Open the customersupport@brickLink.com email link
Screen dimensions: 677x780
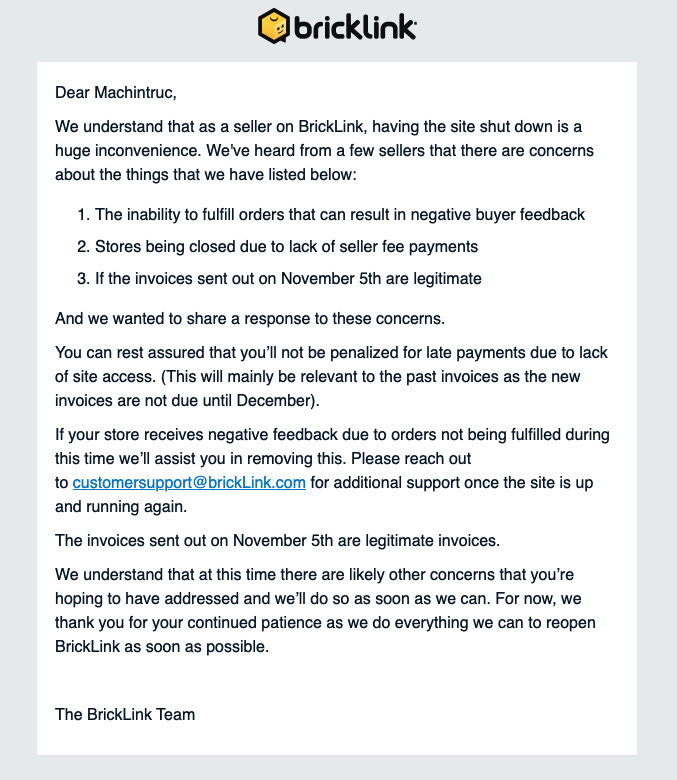tap(189, 483)
